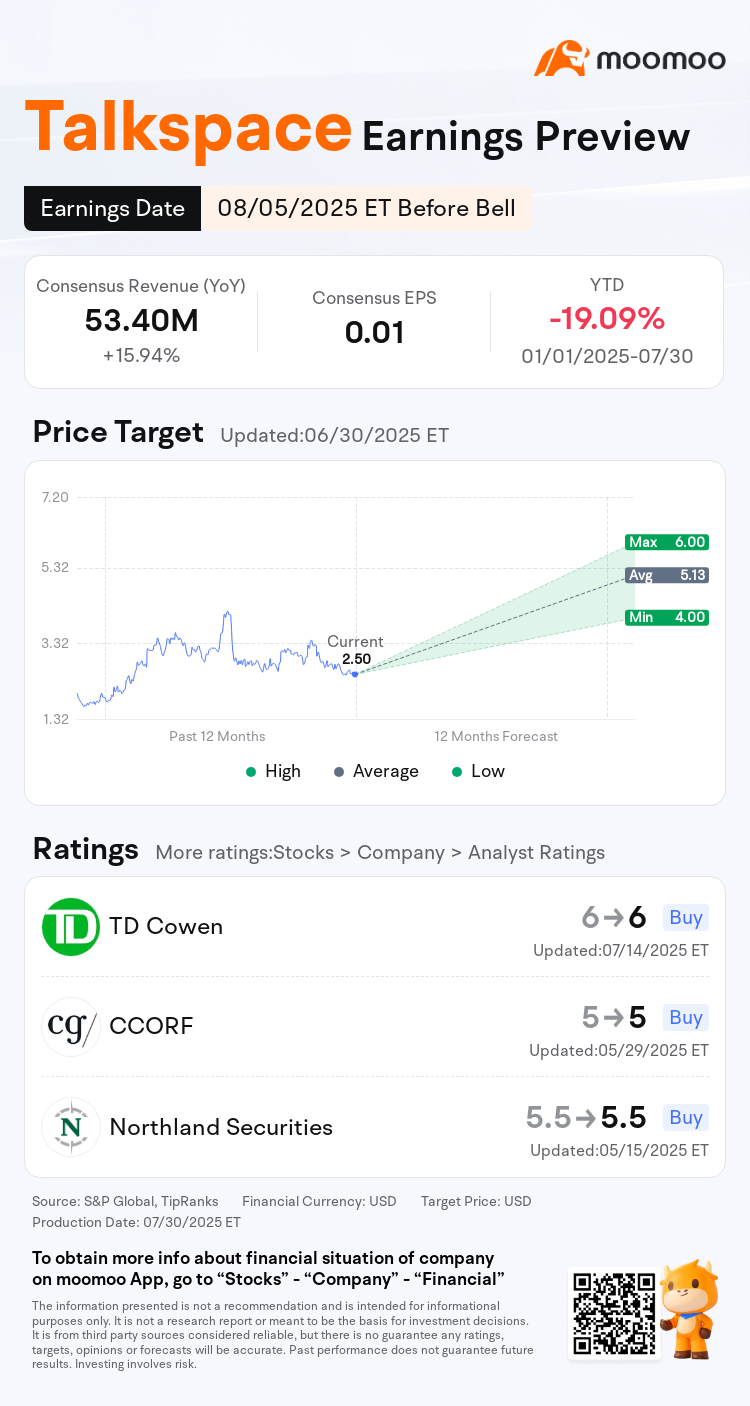Select the Min 4.00 price label
The width and height of the screenshot is (750, 1406).
pos(667,618)
